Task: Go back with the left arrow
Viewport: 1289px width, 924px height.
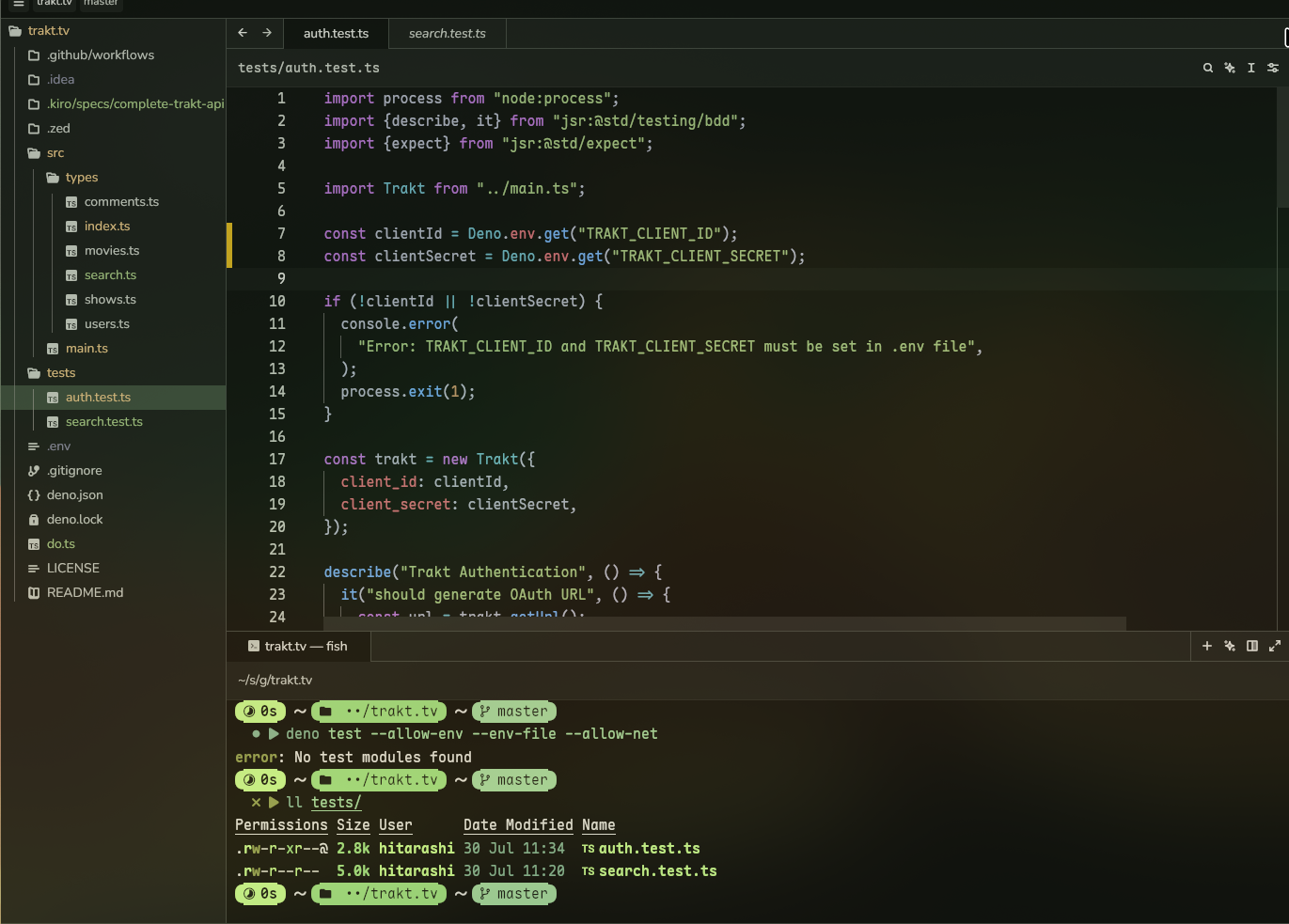Action: (x=243, y=33)
